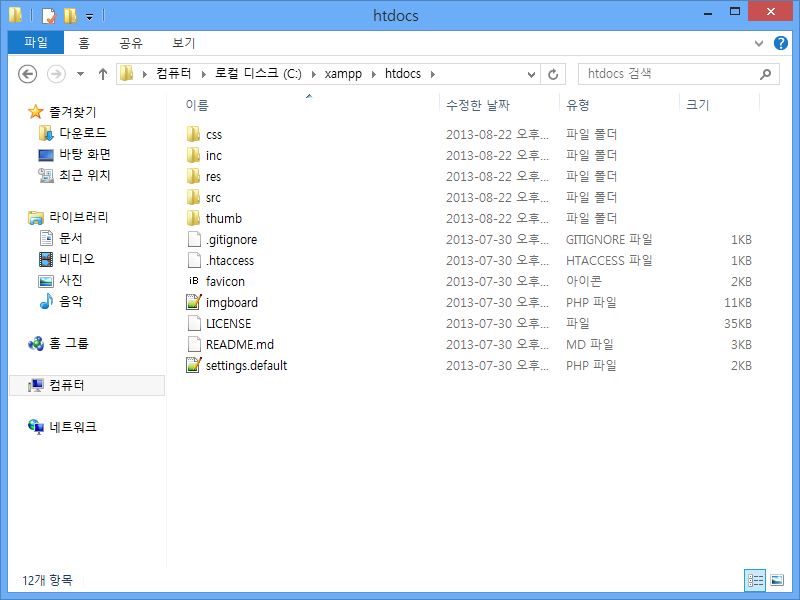800x600 pixels.
Task: Open Customize Quick Access Toolbar dropdown
Action: pos(89,16)
